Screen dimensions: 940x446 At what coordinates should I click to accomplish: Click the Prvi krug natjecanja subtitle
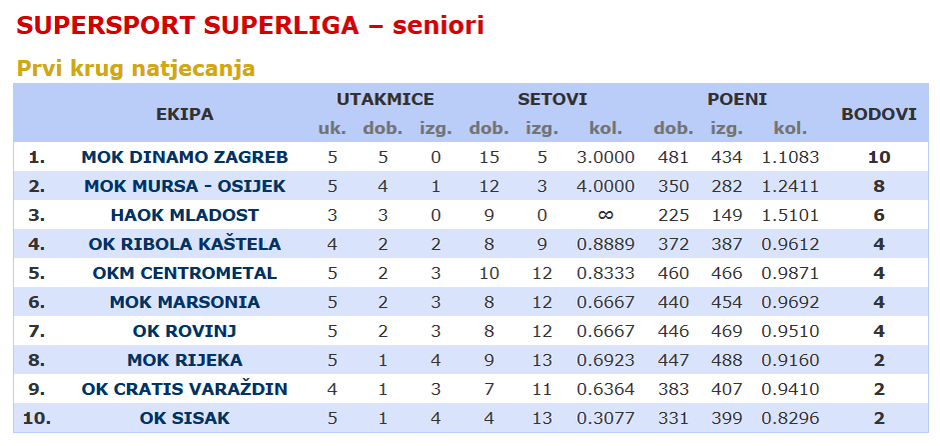pyautogui.click(x=136, y=69)
